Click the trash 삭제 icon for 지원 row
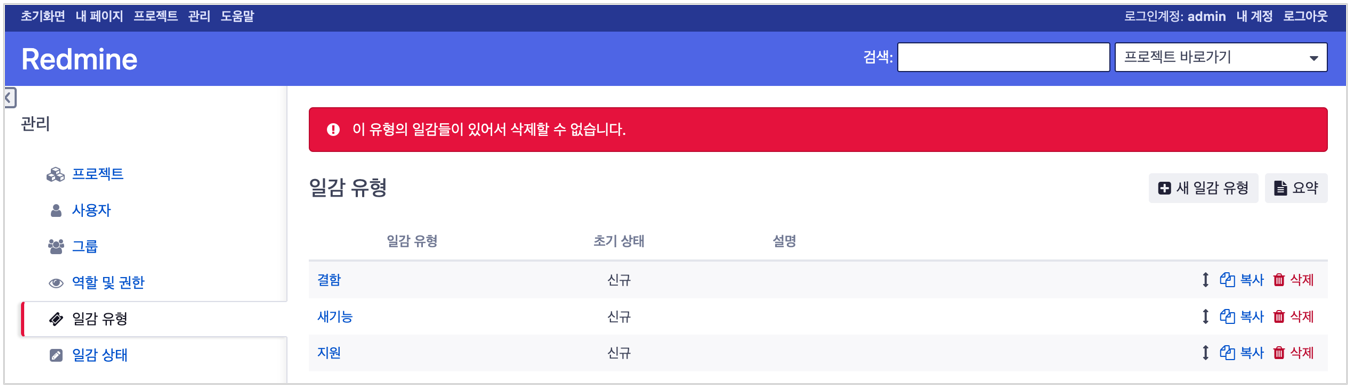1349x388 pixels. pos(1279,353)
